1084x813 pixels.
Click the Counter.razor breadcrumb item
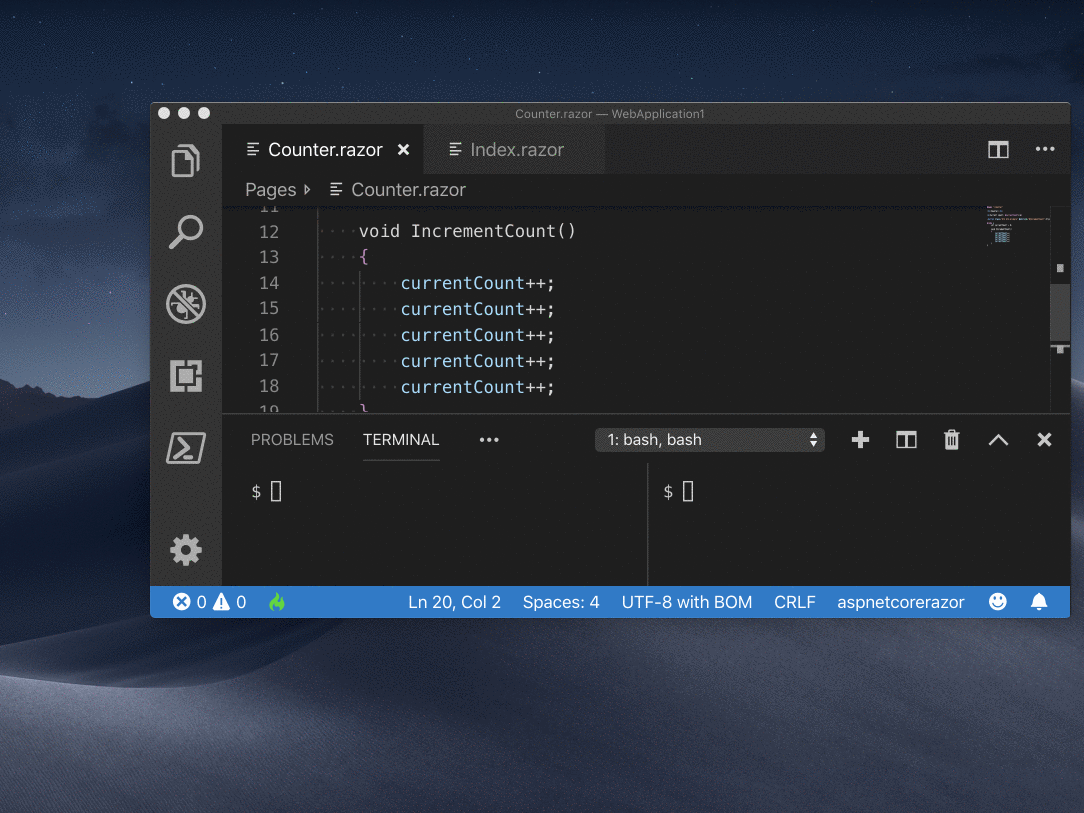pyautogui.click(x=398, y=189)
